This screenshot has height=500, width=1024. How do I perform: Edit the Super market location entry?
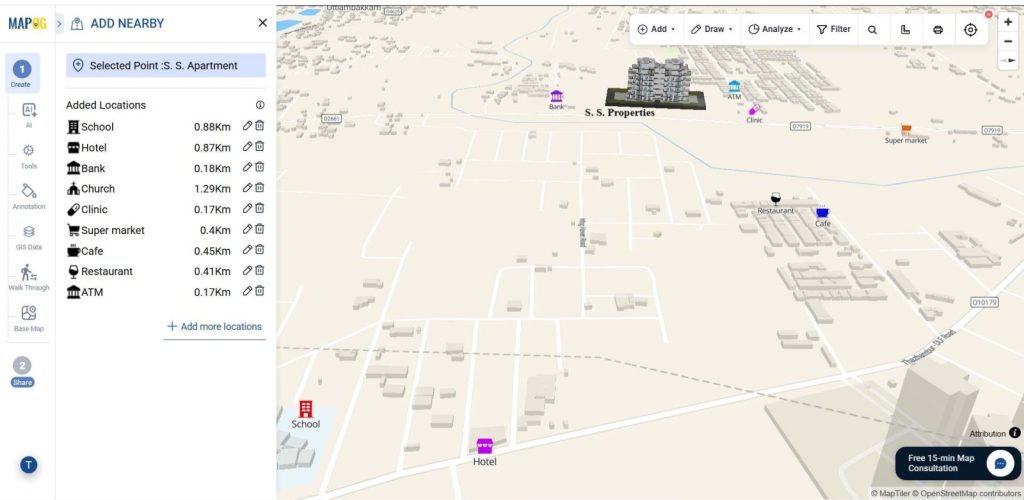247,229
